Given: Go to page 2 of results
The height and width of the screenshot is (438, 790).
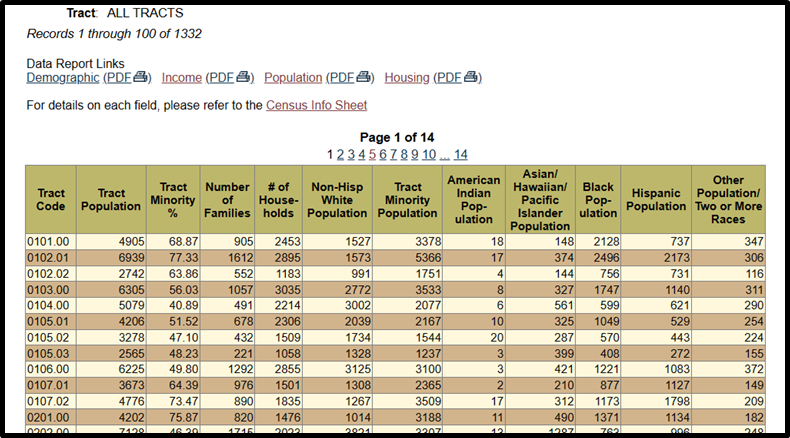Looking at the screenshot, I should click(340, 154).
